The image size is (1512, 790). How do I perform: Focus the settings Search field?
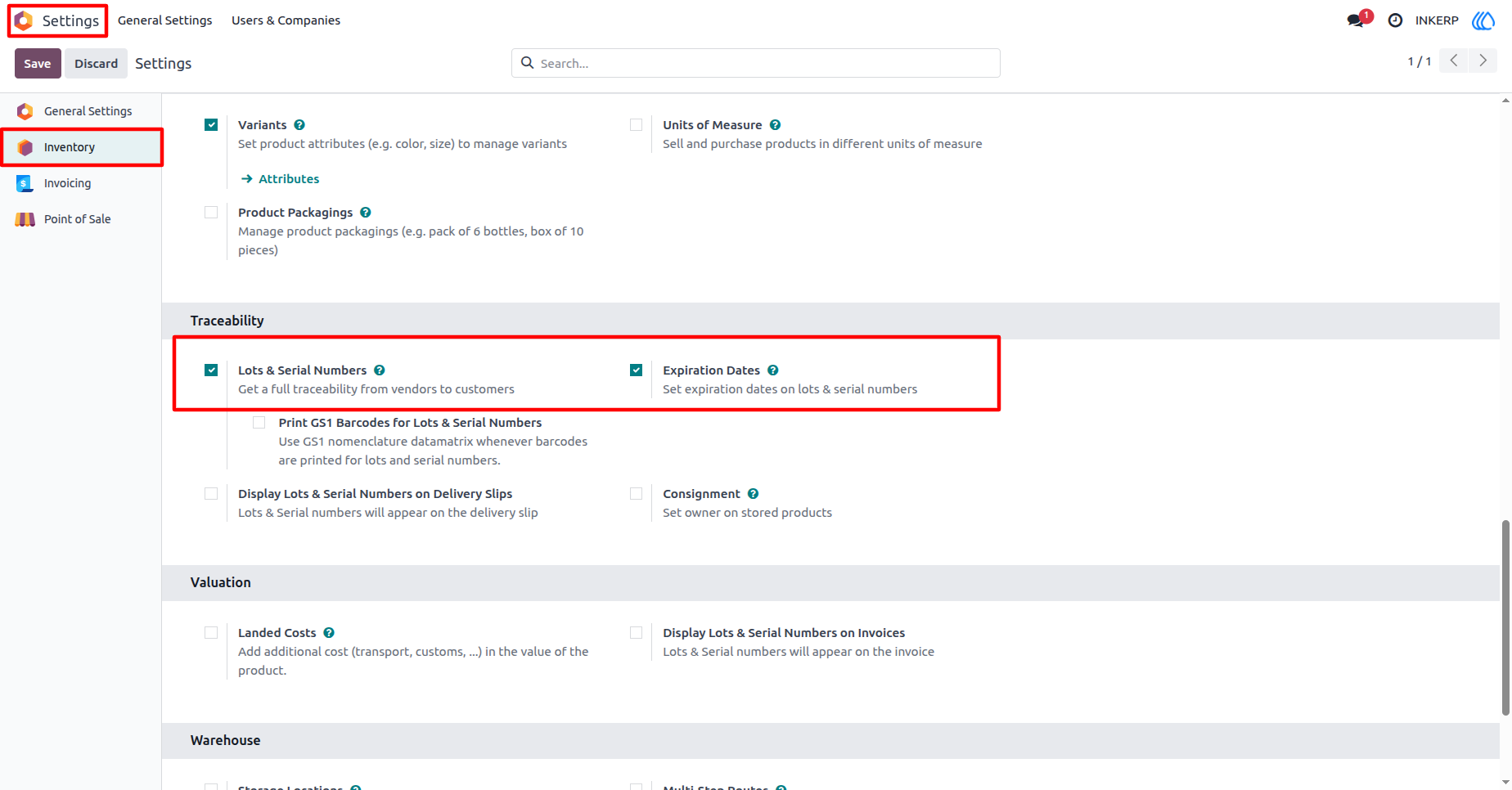[756, 63]
